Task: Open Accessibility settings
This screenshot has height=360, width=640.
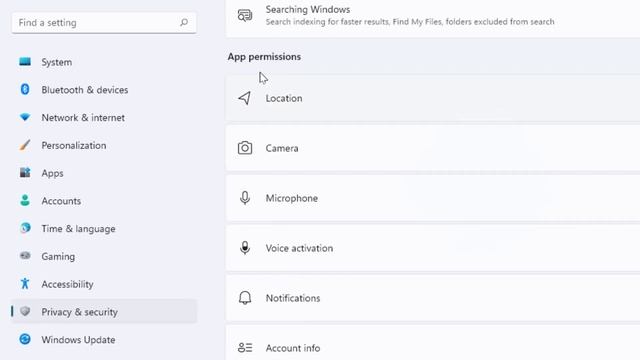Action: pos(104,284)
